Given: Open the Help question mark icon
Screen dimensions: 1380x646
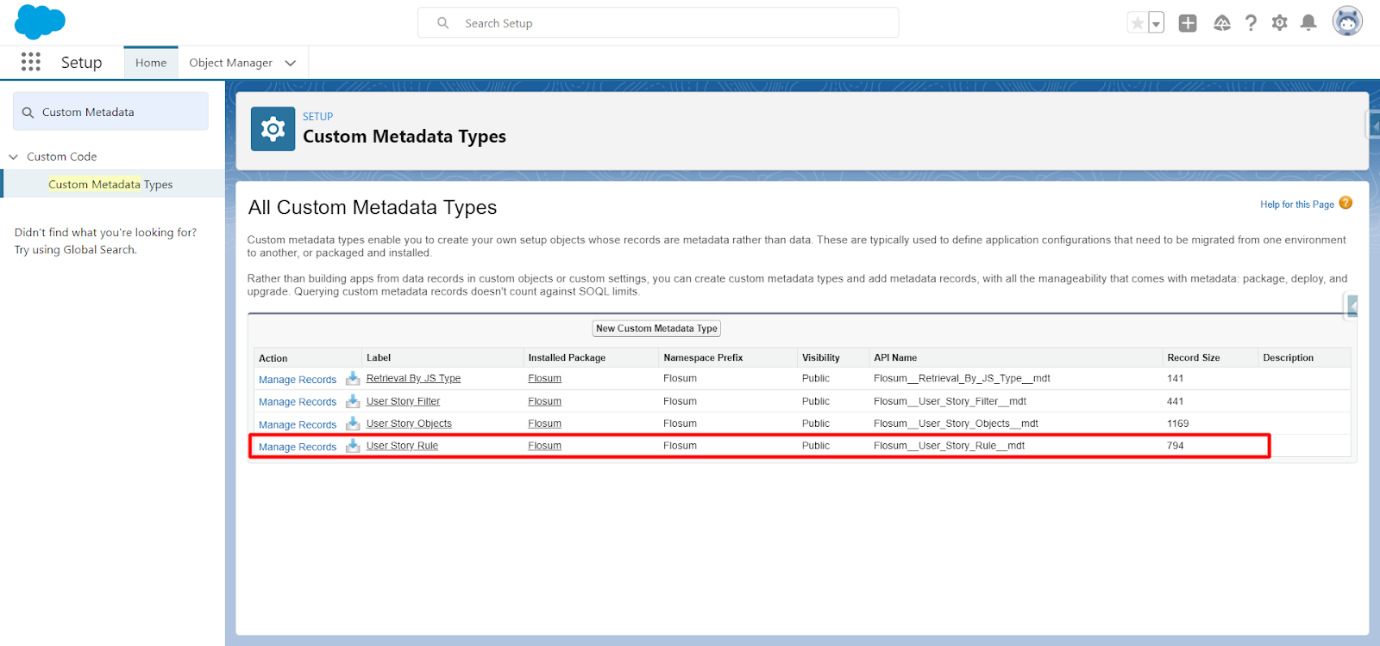Looking at the screenshot, I should click(x=1250, y=23).
